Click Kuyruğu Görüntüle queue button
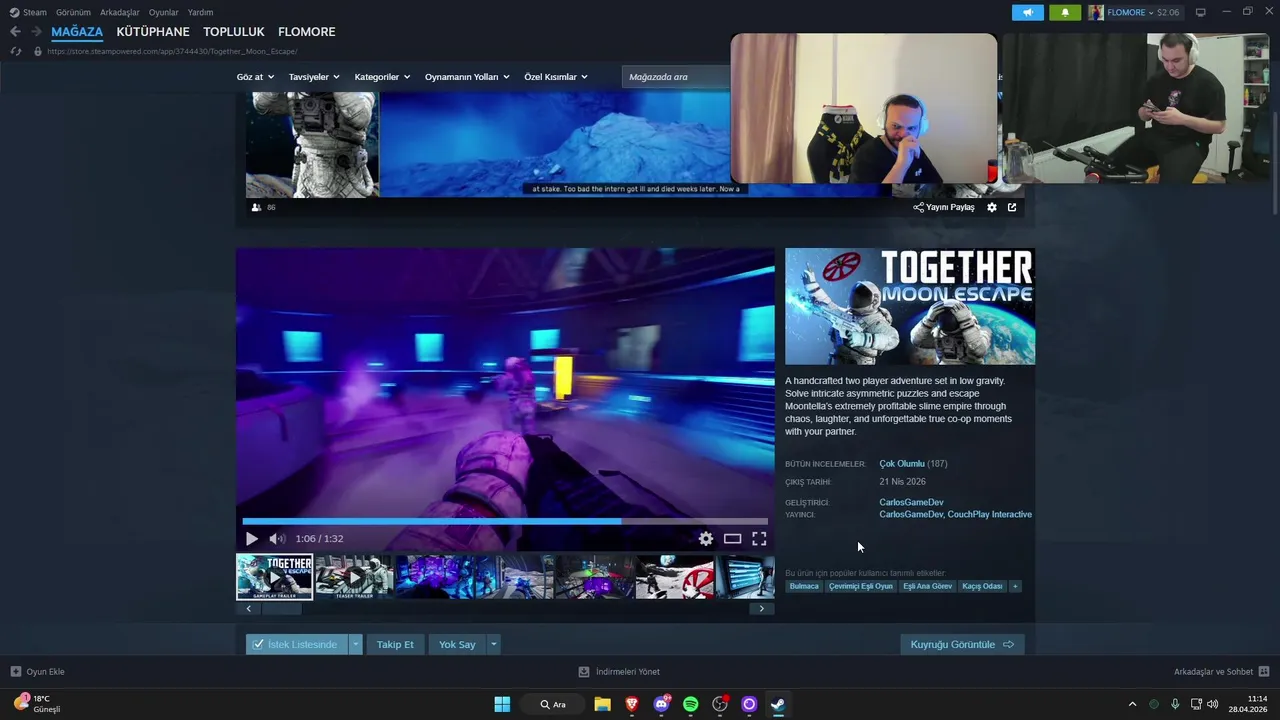The width and height of the screenshot is (1280, 720). pos(962,644)
